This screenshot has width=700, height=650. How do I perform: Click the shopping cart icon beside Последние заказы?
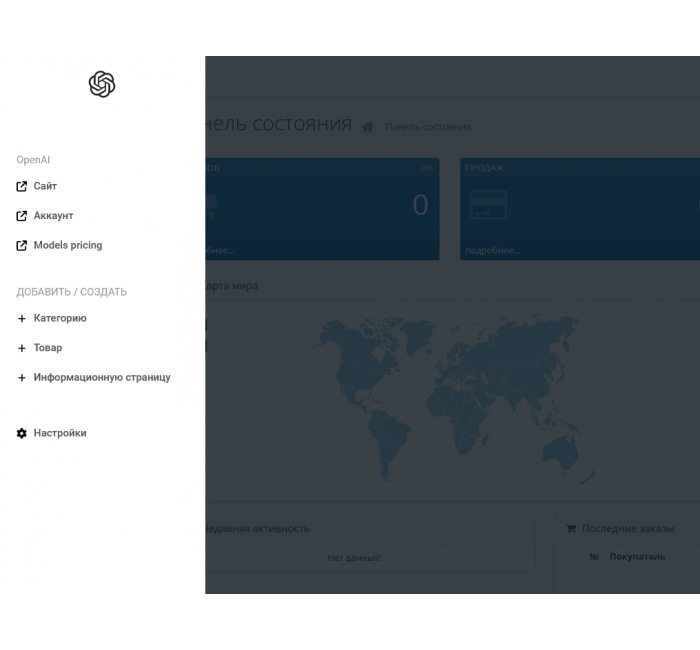click(571, 529)
